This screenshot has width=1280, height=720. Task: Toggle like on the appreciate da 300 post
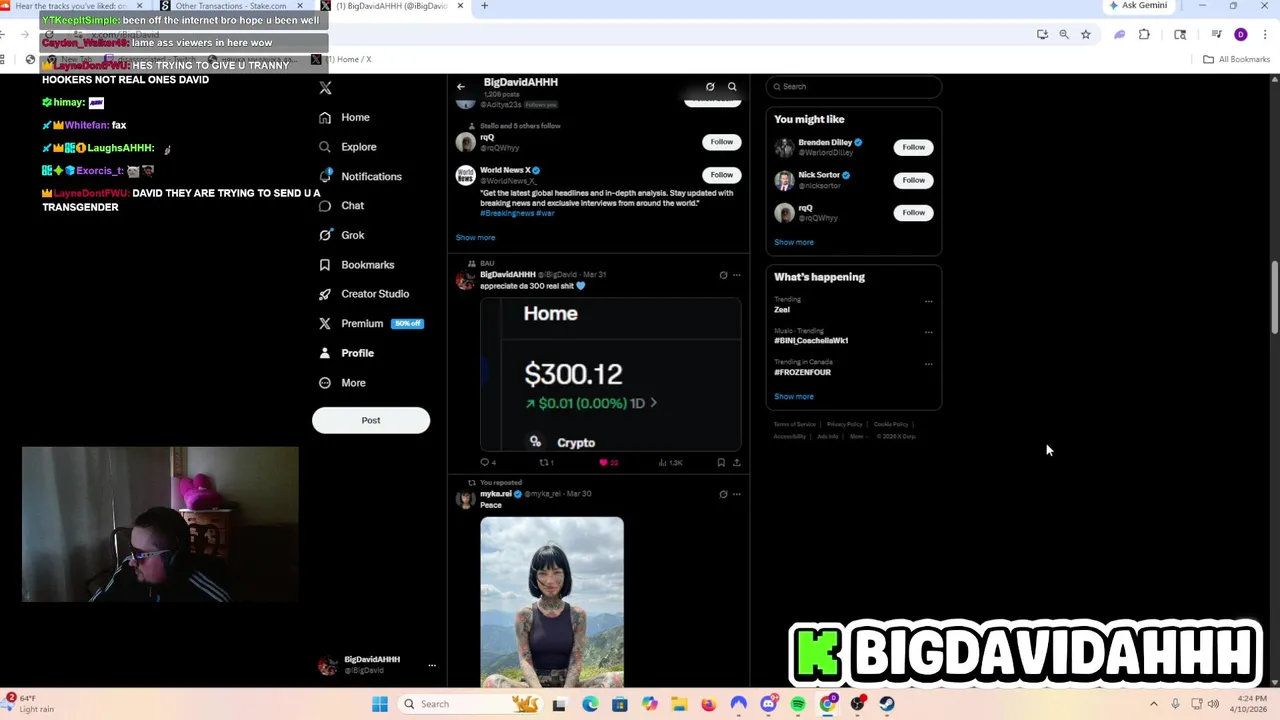(x=608, y=463)
